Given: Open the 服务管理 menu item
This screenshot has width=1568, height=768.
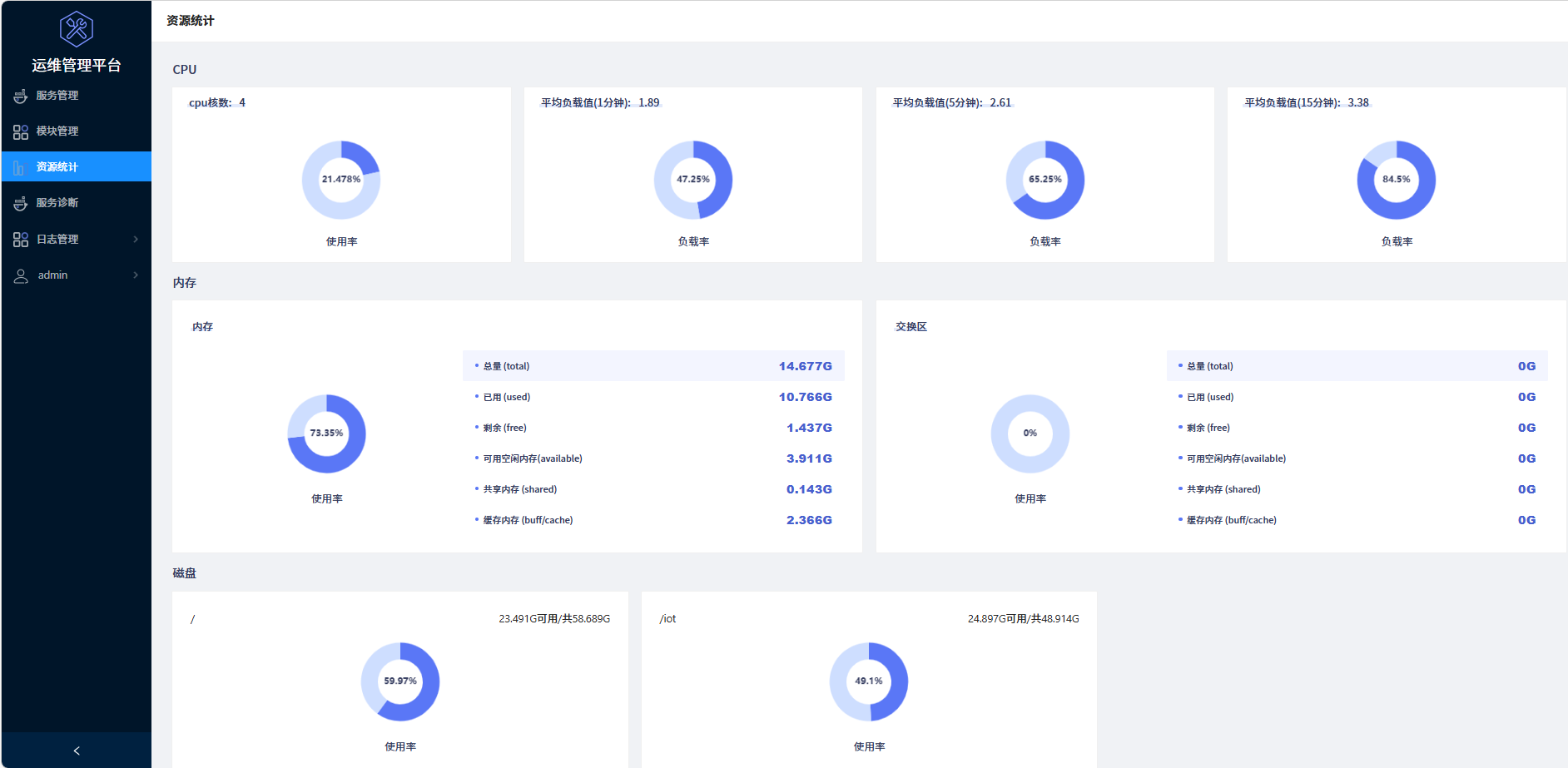Looking at the screenshot, I should coord(77,96).
